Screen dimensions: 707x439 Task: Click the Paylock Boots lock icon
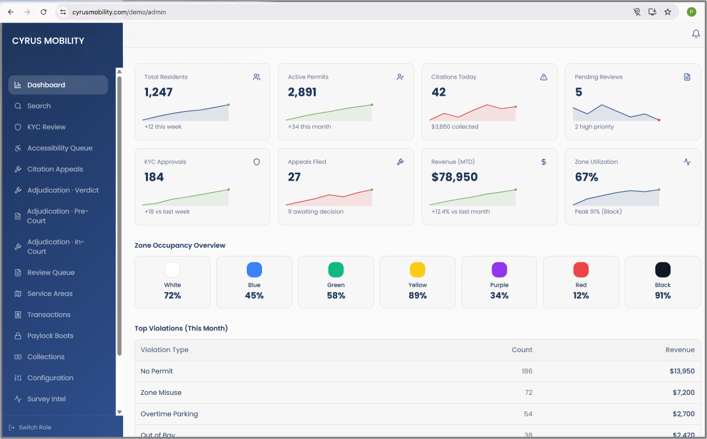tap(18, 336)
